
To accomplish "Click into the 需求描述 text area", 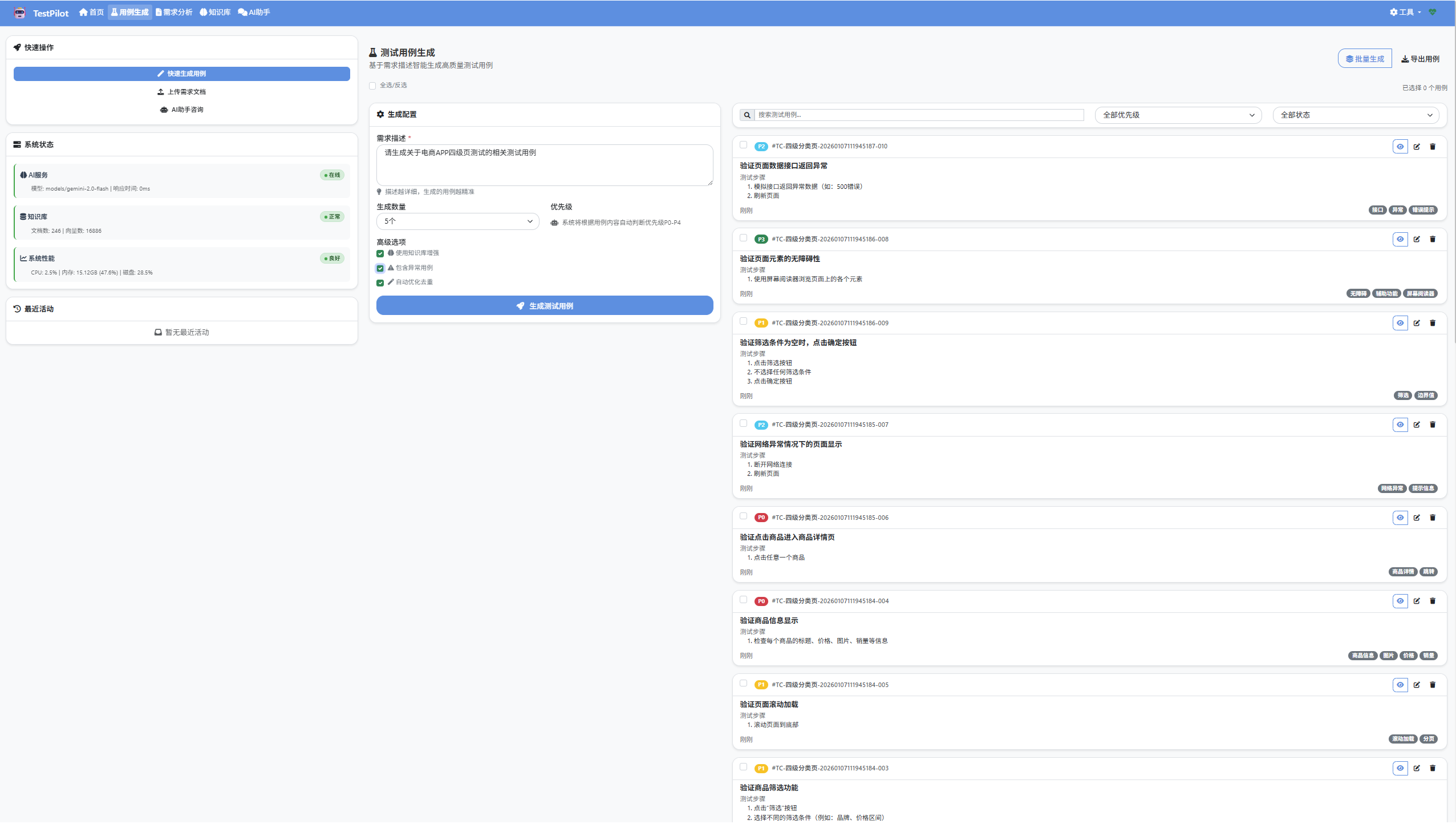I will tap(544, 165).
